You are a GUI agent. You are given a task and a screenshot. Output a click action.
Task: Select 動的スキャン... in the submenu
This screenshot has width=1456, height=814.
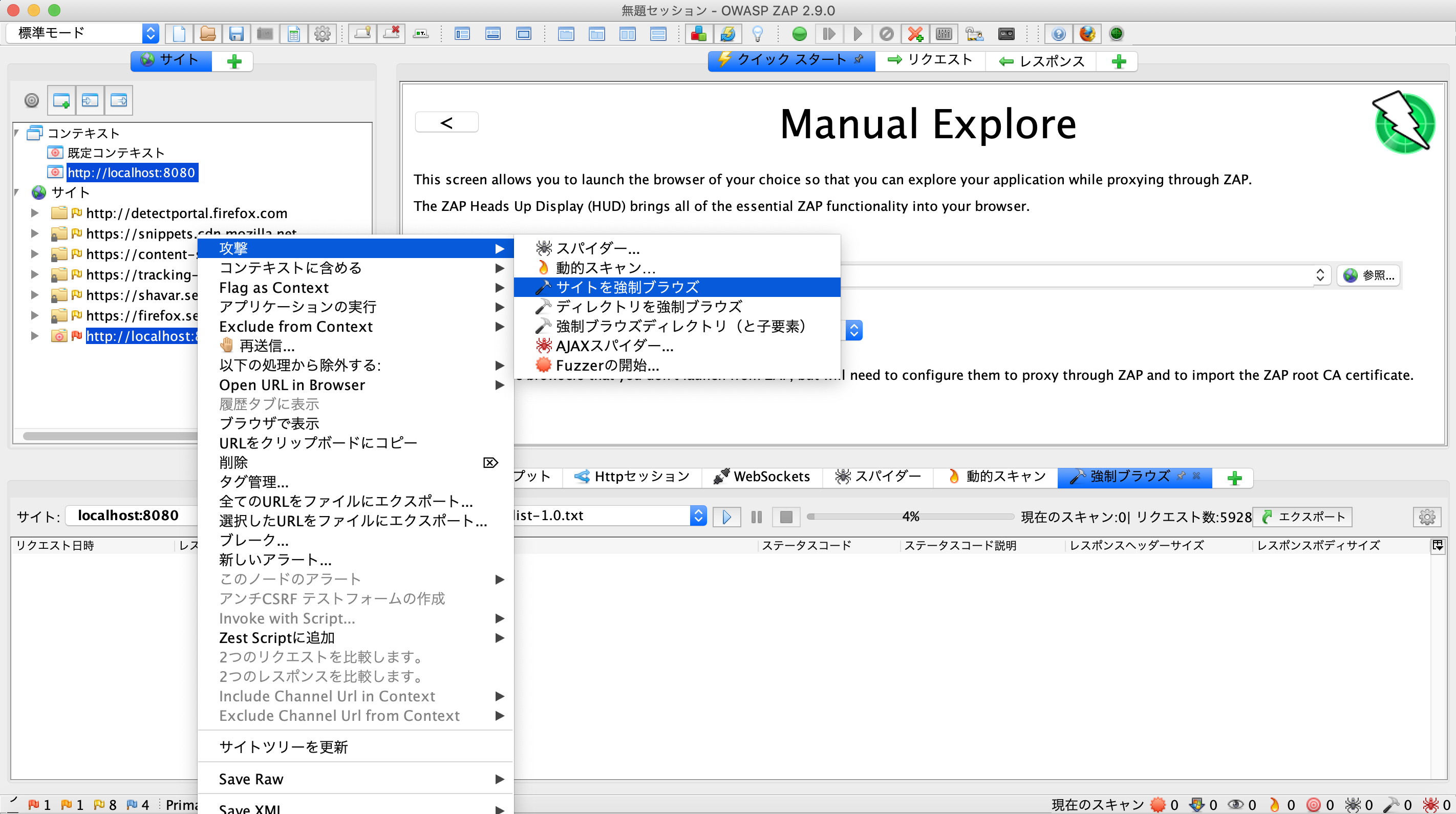point(677,267)
